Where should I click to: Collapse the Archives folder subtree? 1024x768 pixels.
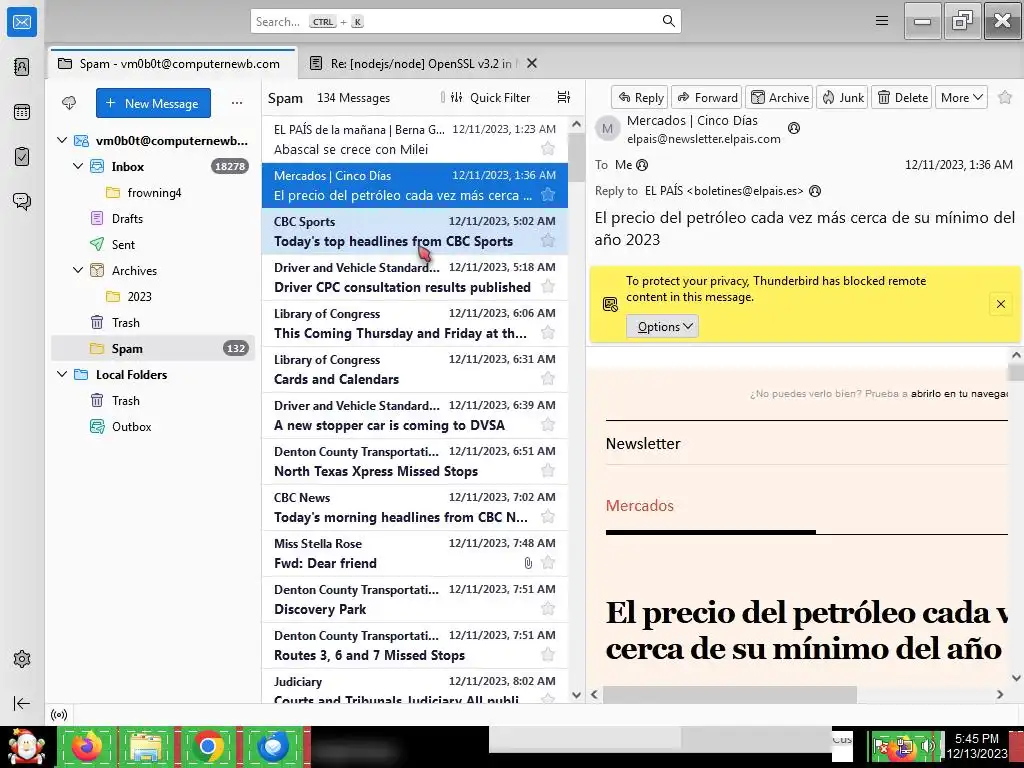coord(78,270)
